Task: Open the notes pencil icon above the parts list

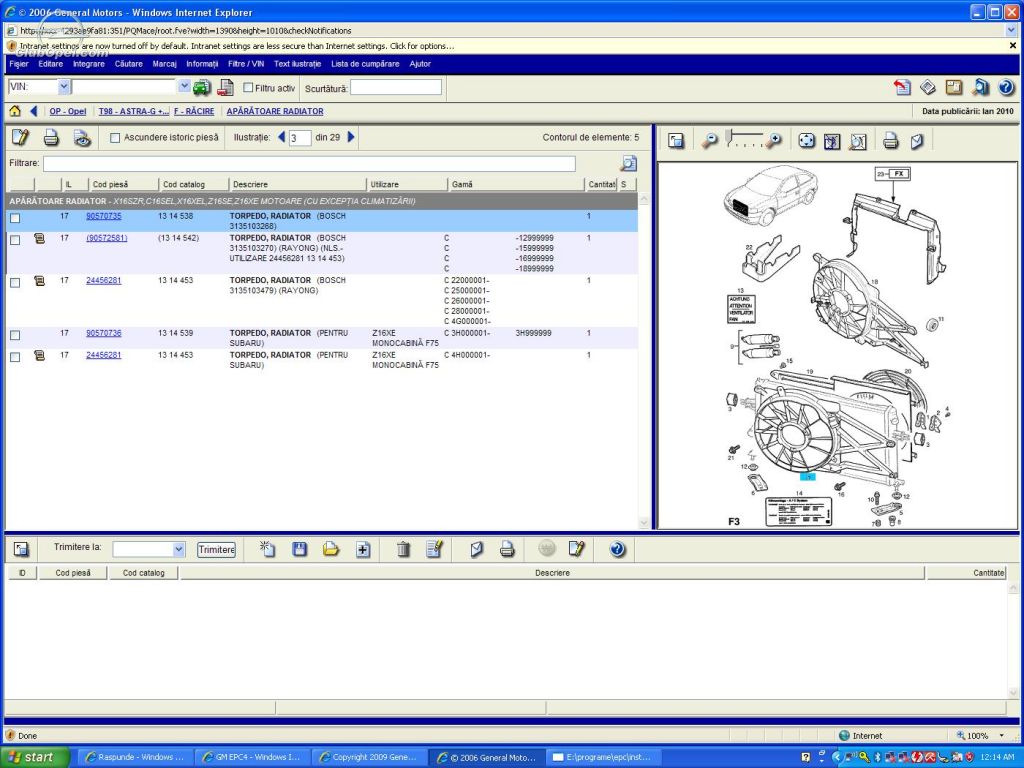Action: pos(20,138)
